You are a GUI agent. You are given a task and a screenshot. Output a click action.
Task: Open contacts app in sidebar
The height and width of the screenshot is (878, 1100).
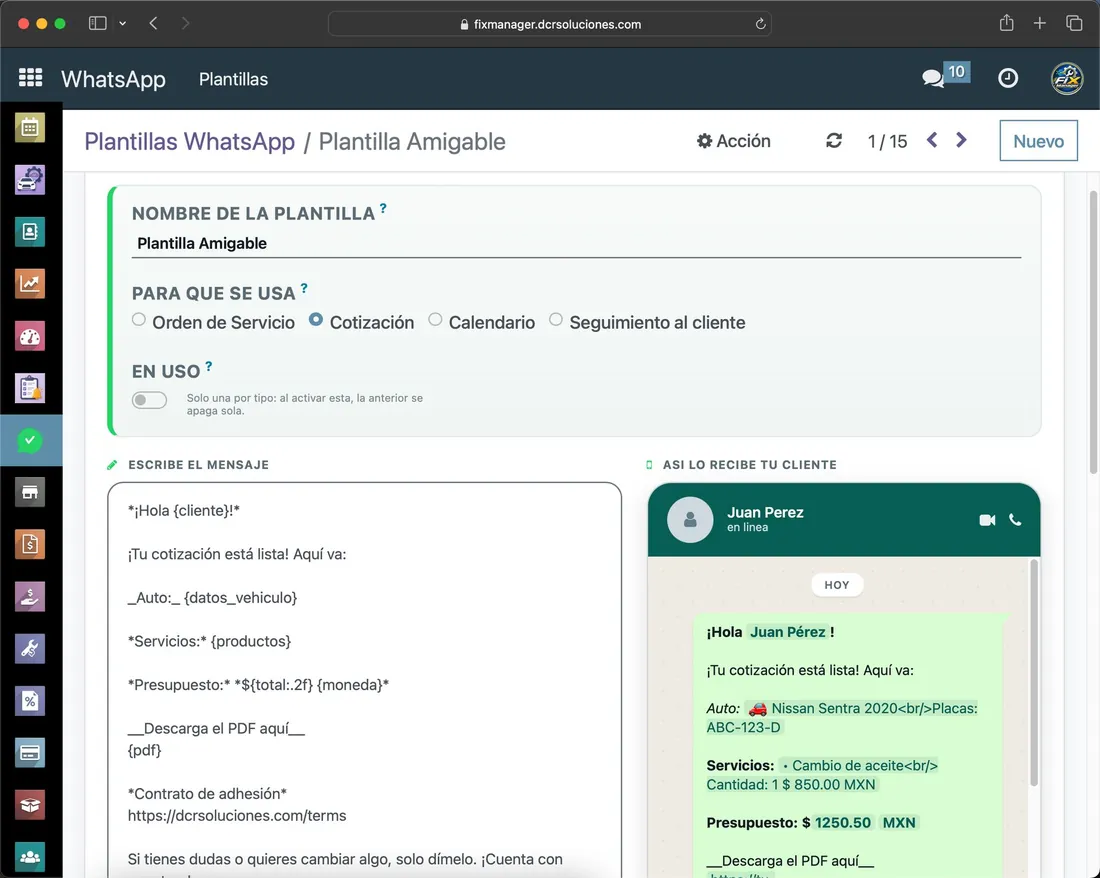point(29,231)
